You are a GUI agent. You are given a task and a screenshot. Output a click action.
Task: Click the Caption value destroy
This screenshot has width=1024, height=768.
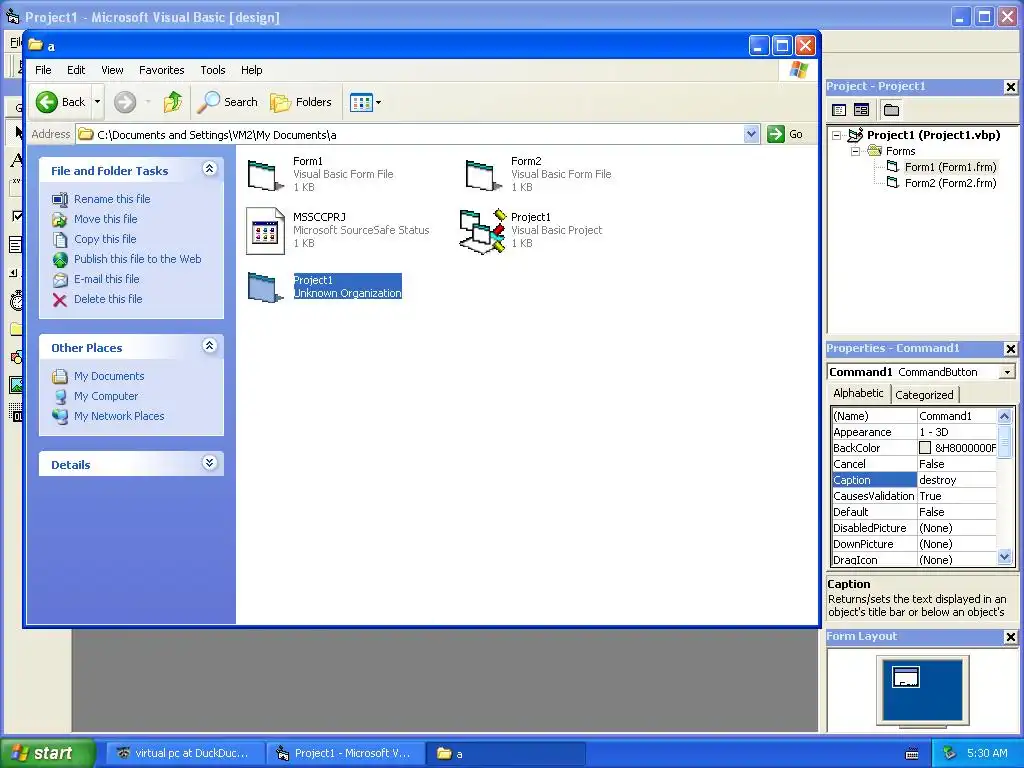coord(957,480)
